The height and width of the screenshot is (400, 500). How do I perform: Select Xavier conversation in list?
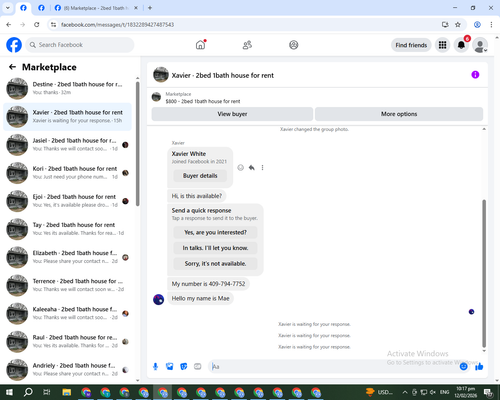pyautogui.click(x=67, y=117)
